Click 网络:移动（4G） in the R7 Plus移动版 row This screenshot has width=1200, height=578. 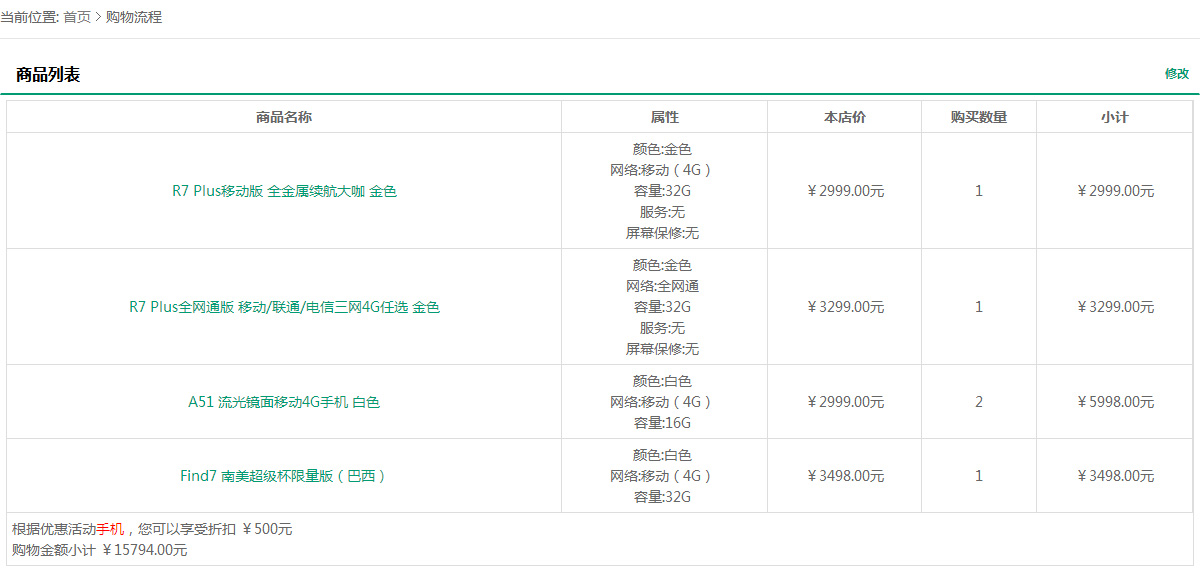(662, 170)
